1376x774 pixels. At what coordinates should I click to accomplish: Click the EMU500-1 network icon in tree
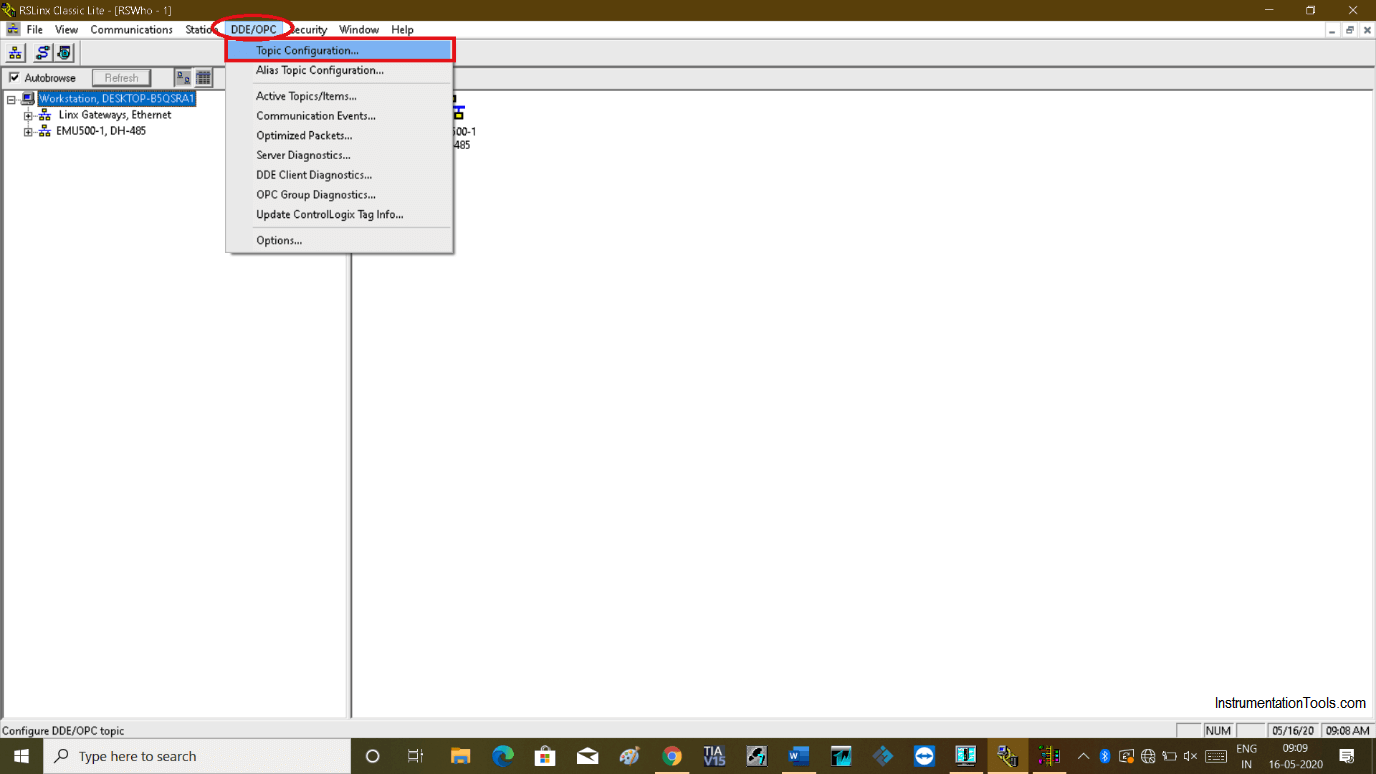click(45, 131)
